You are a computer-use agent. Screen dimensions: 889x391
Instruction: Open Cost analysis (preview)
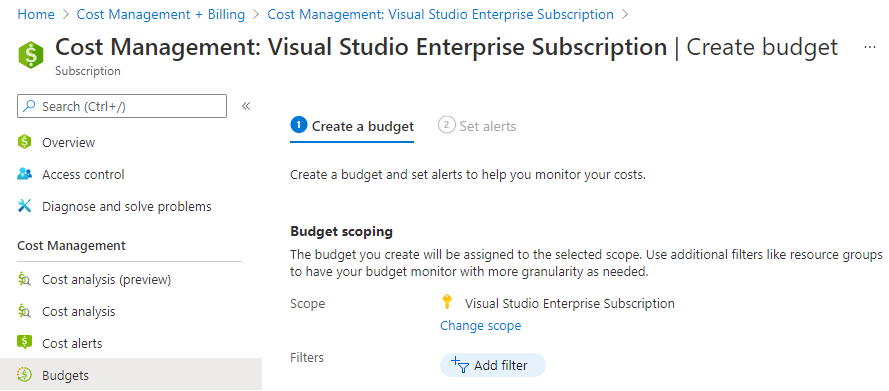click(107, 280)
